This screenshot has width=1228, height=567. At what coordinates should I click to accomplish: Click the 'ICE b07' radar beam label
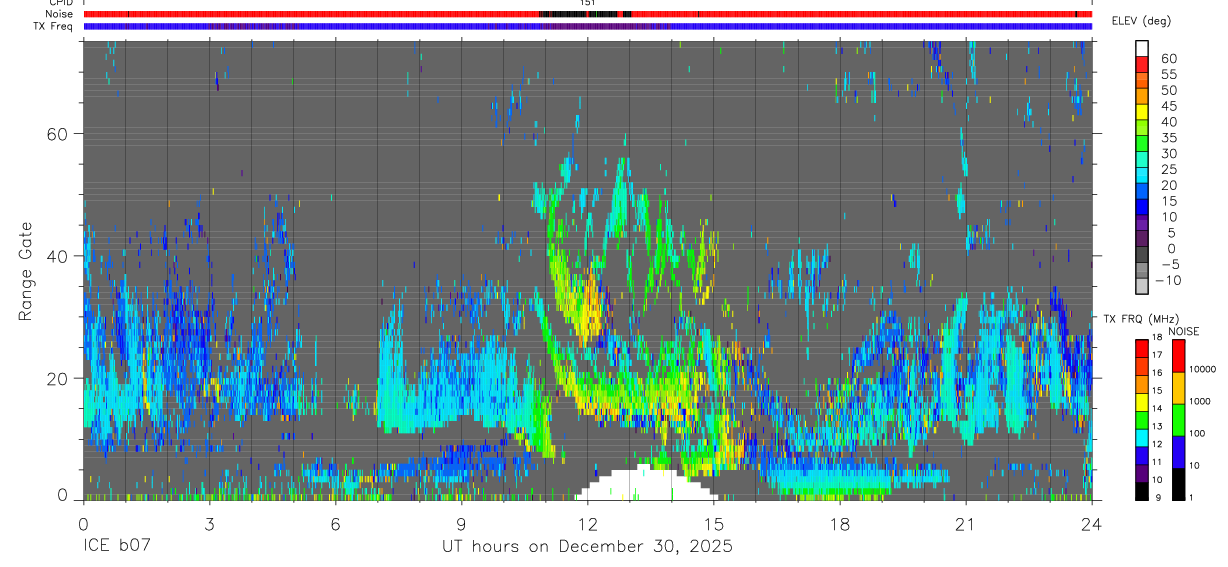115,546
